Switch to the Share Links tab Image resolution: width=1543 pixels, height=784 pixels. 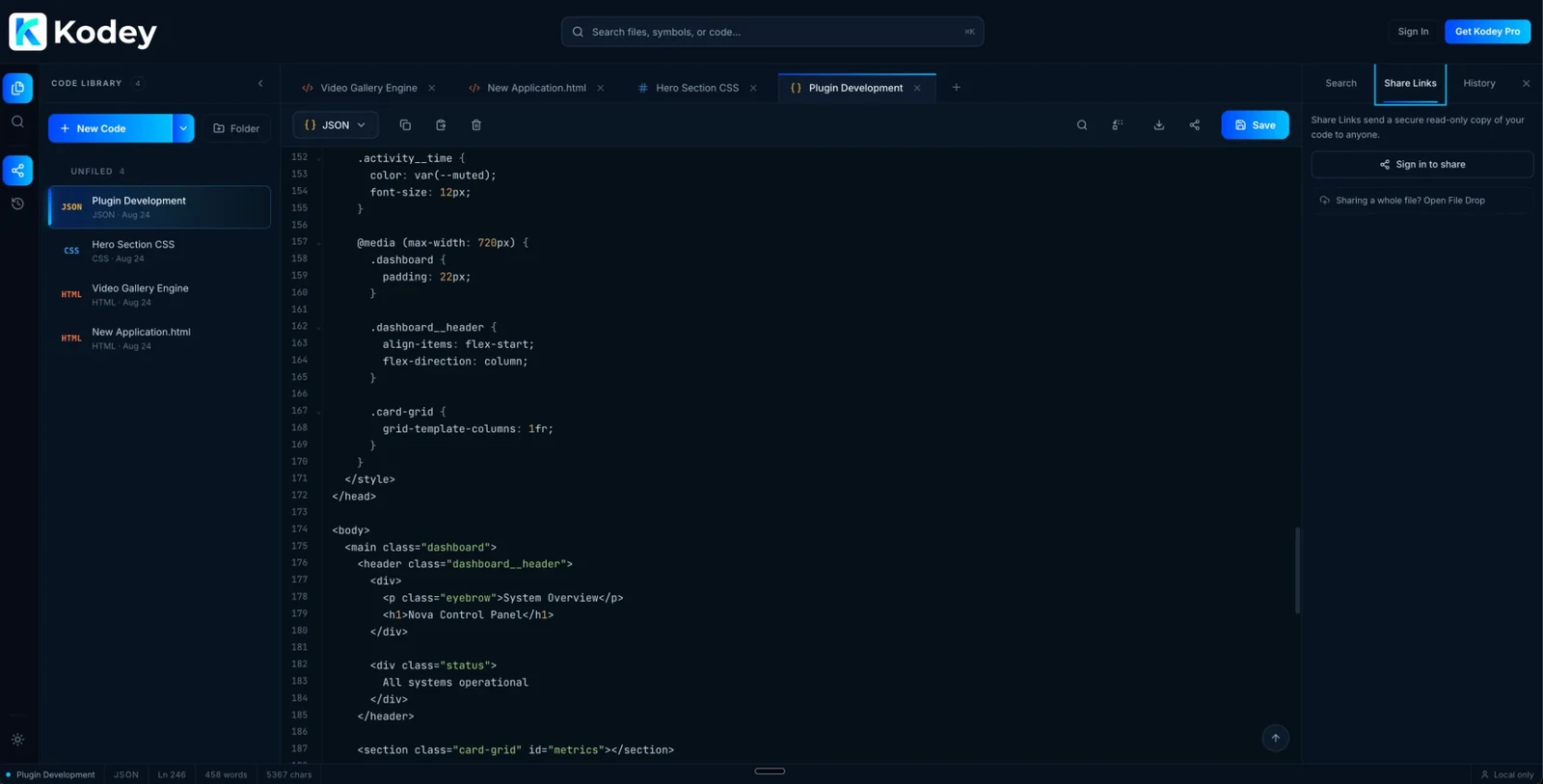(x=1410, y=84)
